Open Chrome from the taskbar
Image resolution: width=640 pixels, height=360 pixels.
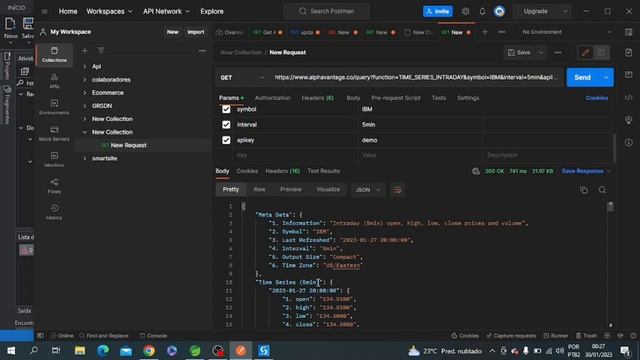(149, 351)
